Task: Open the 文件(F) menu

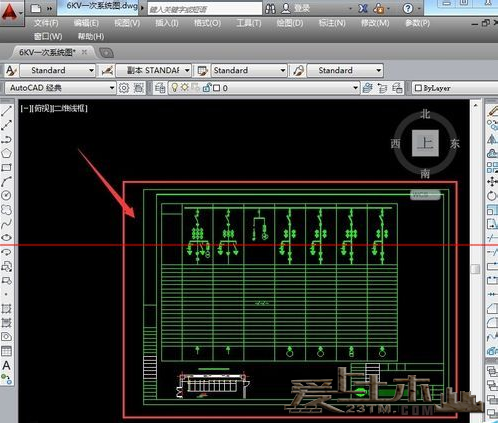Action: click(46, 23)
